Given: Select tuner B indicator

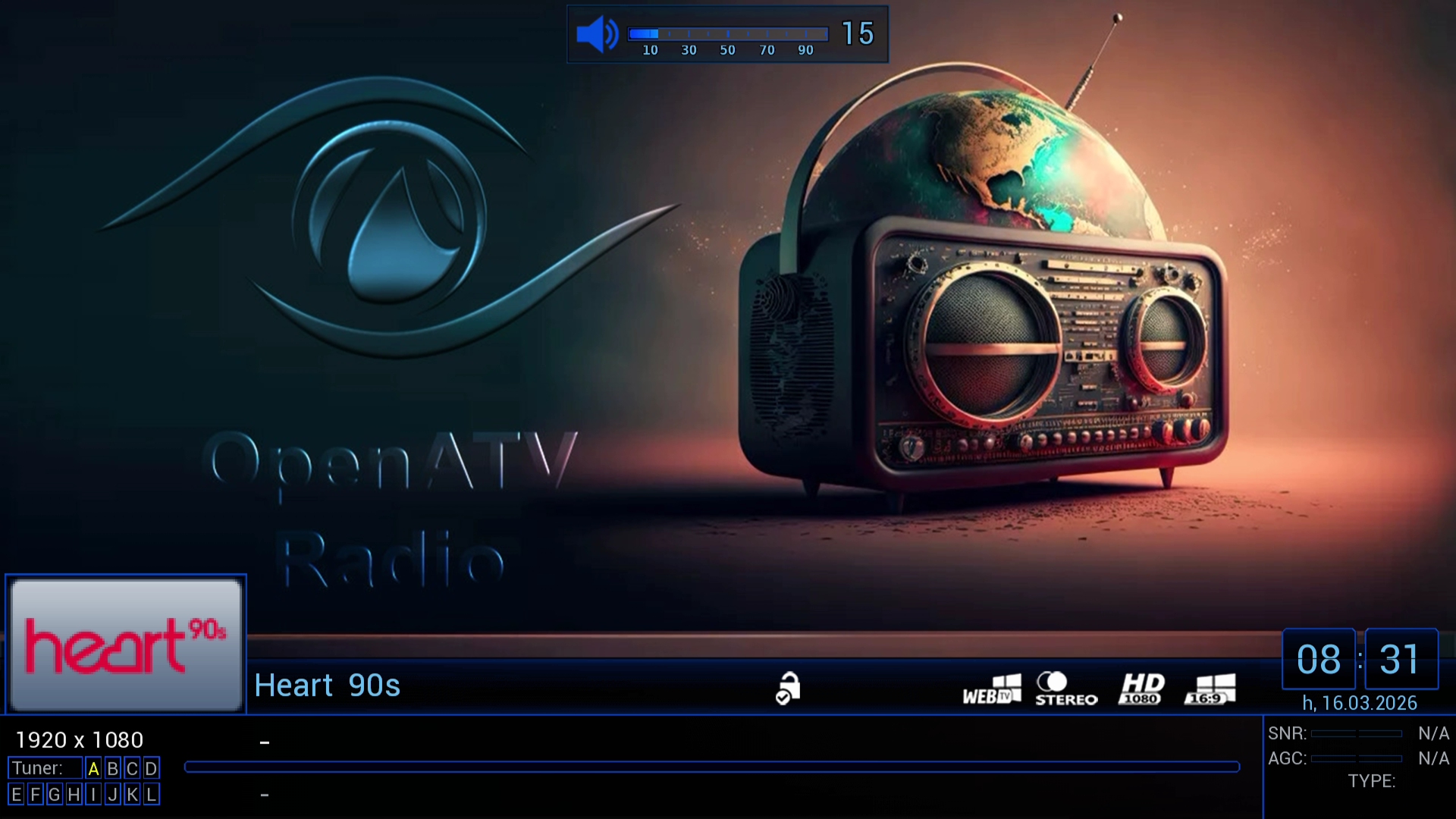Looking at the screenshot, I should pyautogui.click(x=112, y=769).
